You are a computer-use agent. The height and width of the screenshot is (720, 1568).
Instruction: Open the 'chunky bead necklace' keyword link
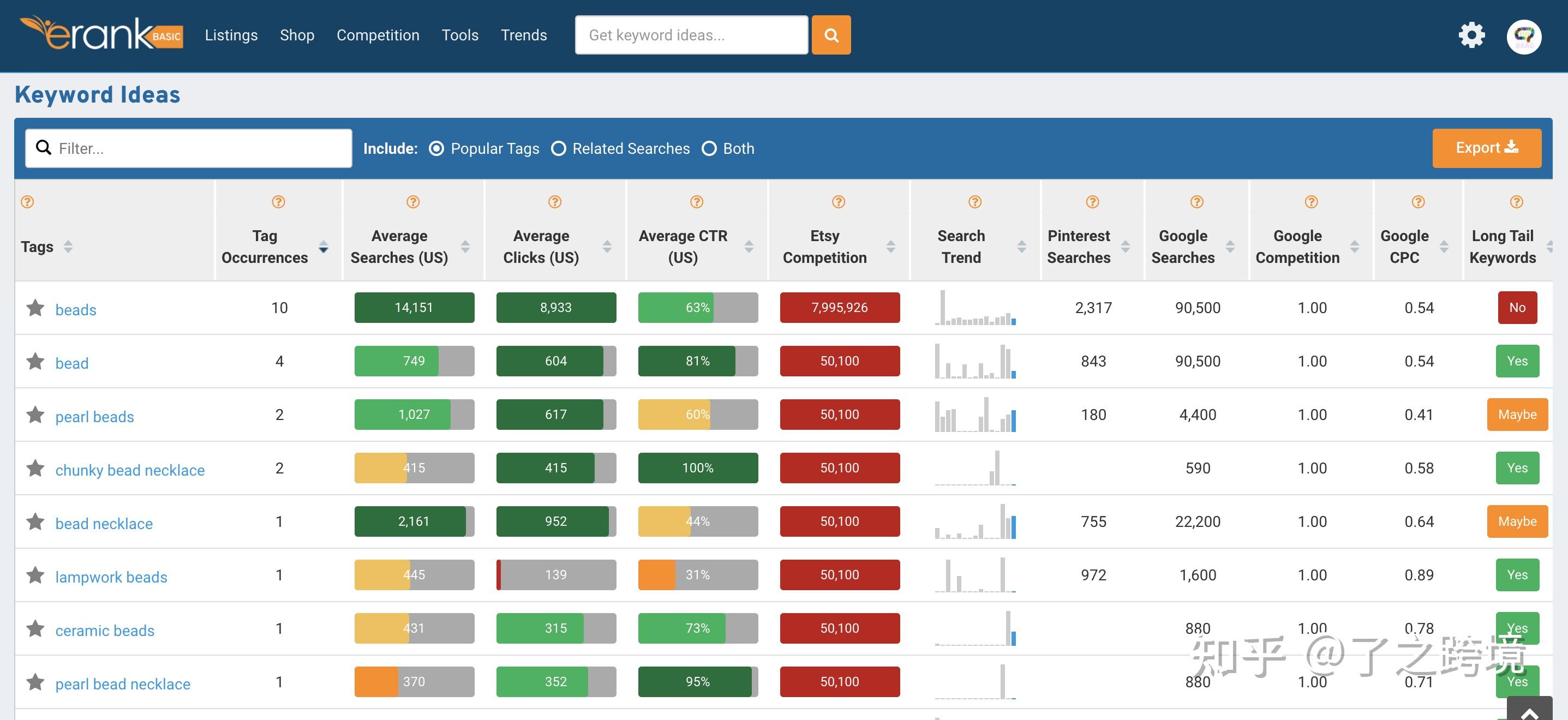click(x=130, y=471)
